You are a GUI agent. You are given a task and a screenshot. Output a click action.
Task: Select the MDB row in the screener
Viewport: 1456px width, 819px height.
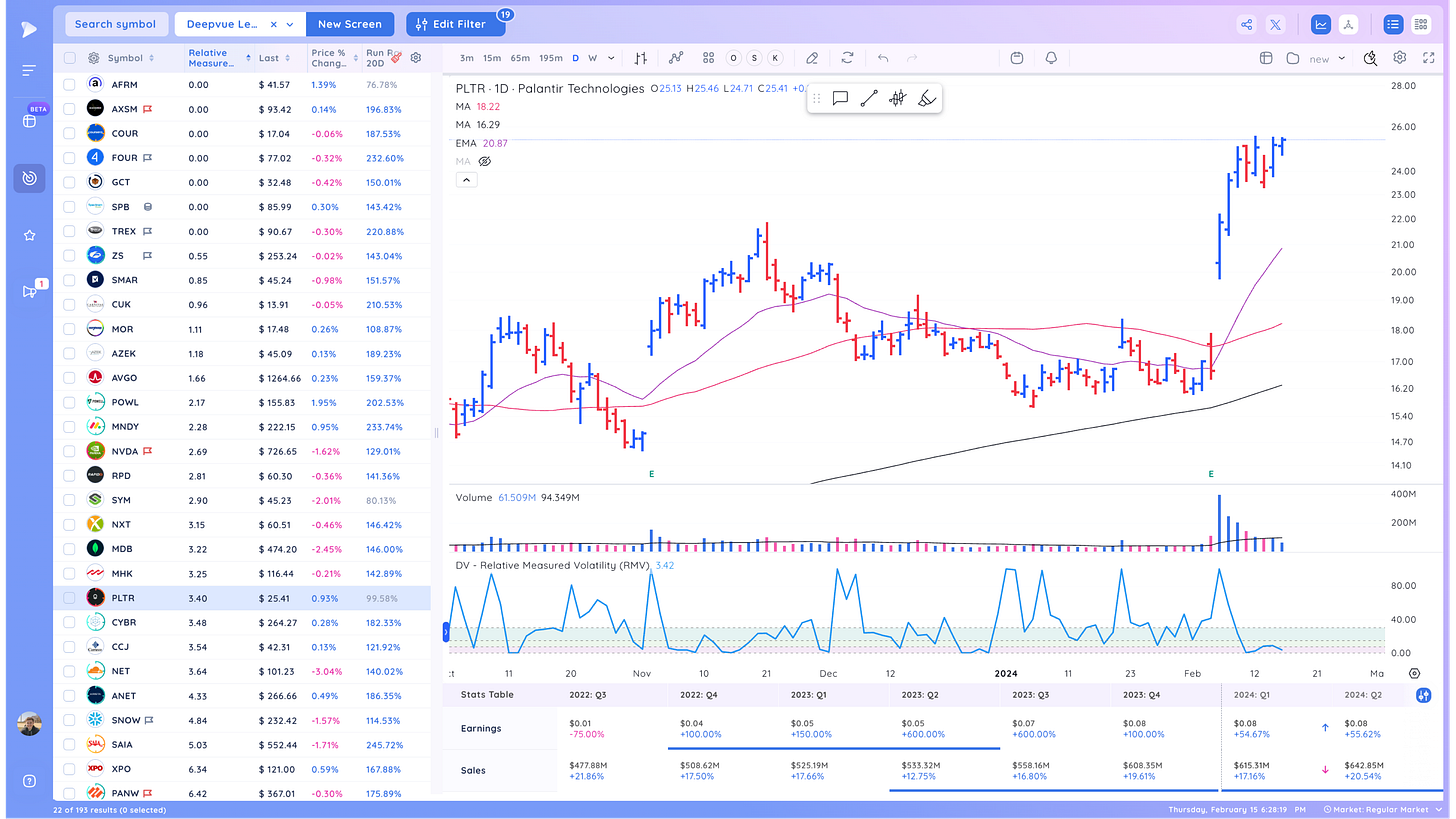point(242,549)
